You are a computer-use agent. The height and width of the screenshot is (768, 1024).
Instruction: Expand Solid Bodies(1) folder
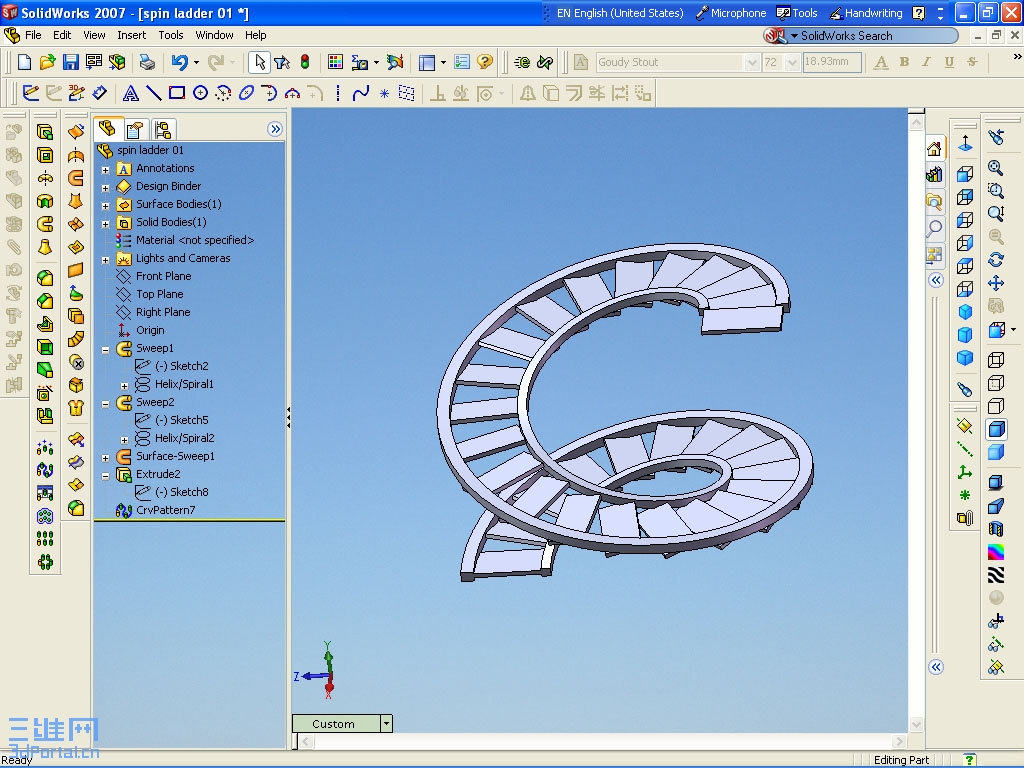pos(105,223)
